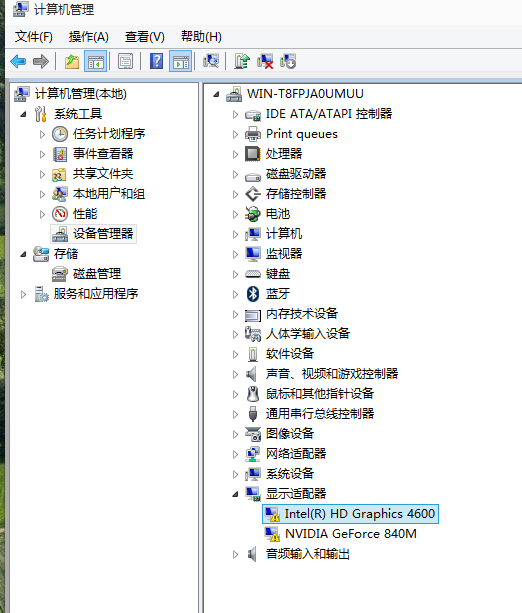This screenshot has height=613, width=522.
Task: Expand the 共享文件夹 node
Action: point(42,174)
